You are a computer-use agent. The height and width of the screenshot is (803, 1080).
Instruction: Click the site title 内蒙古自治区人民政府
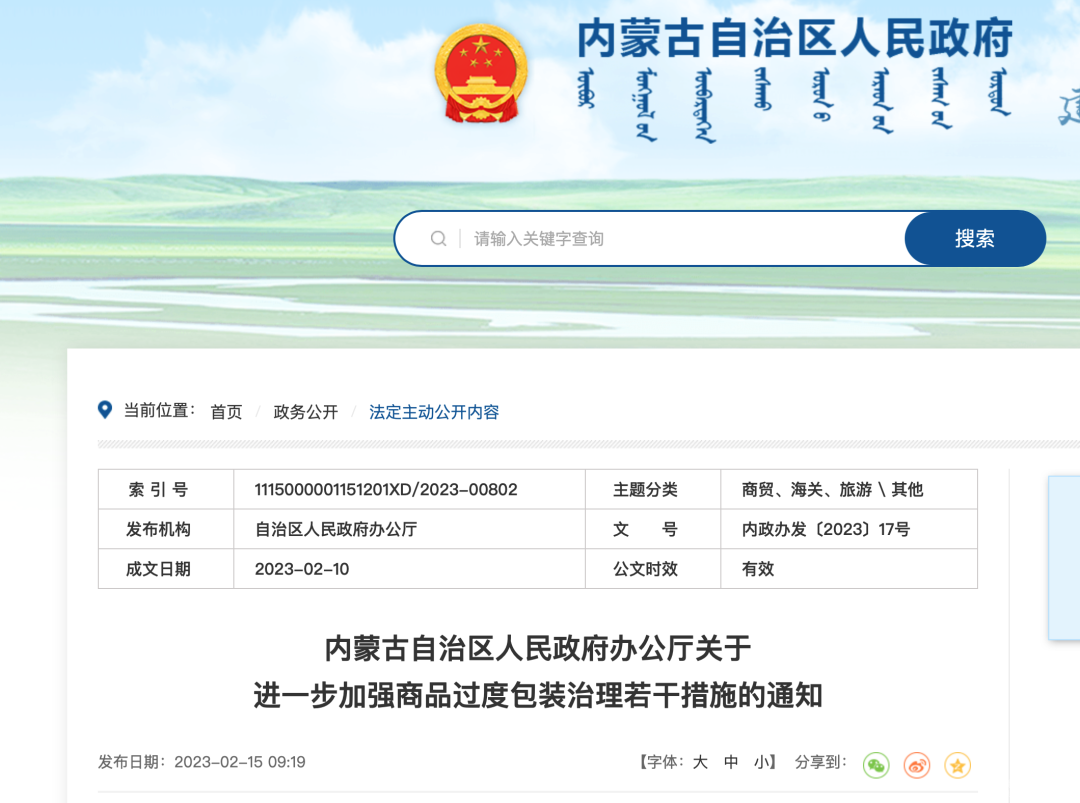[793, 38]
